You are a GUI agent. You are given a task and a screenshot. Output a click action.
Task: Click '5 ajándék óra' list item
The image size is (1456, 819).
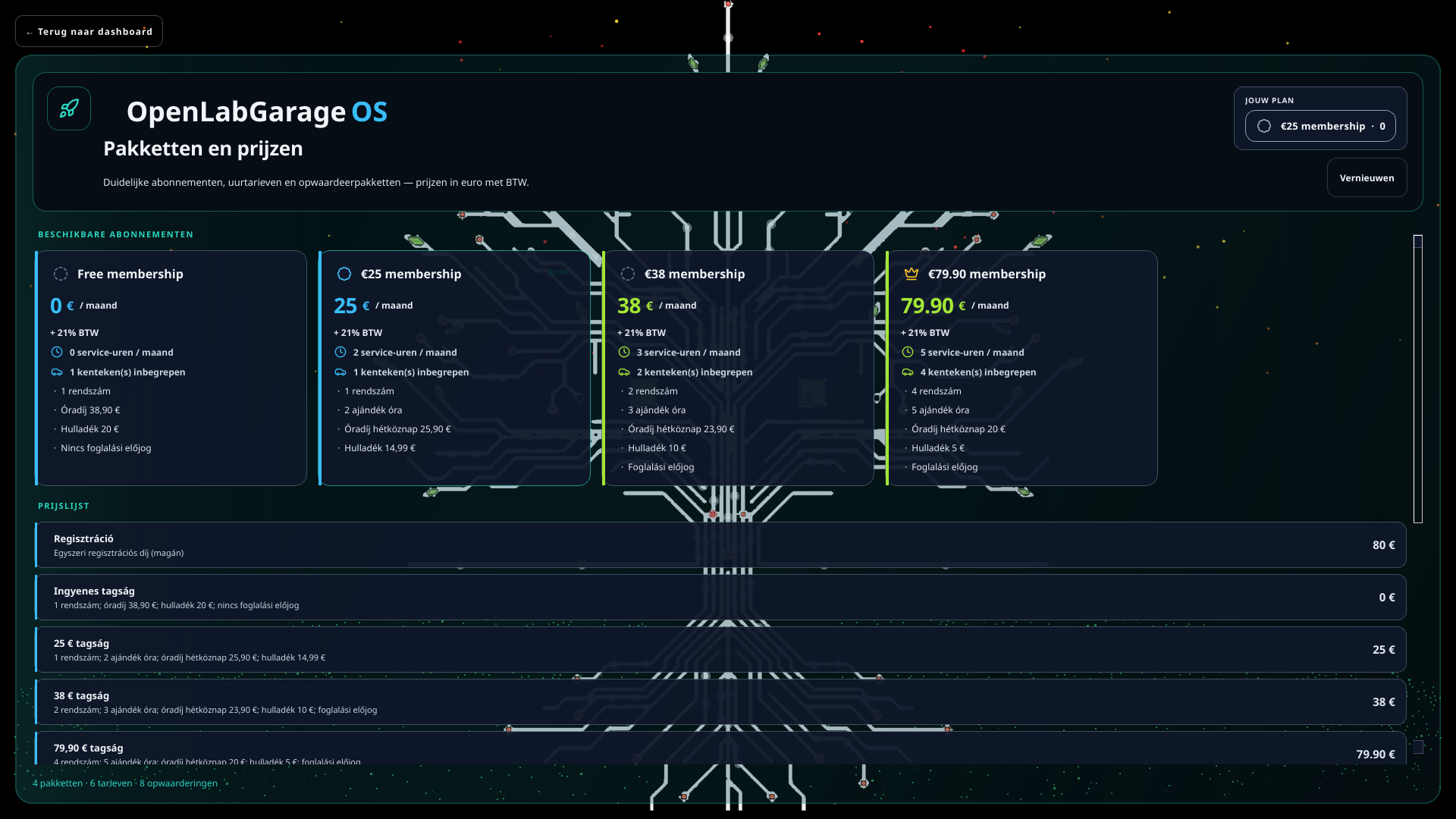coord(940,410)
